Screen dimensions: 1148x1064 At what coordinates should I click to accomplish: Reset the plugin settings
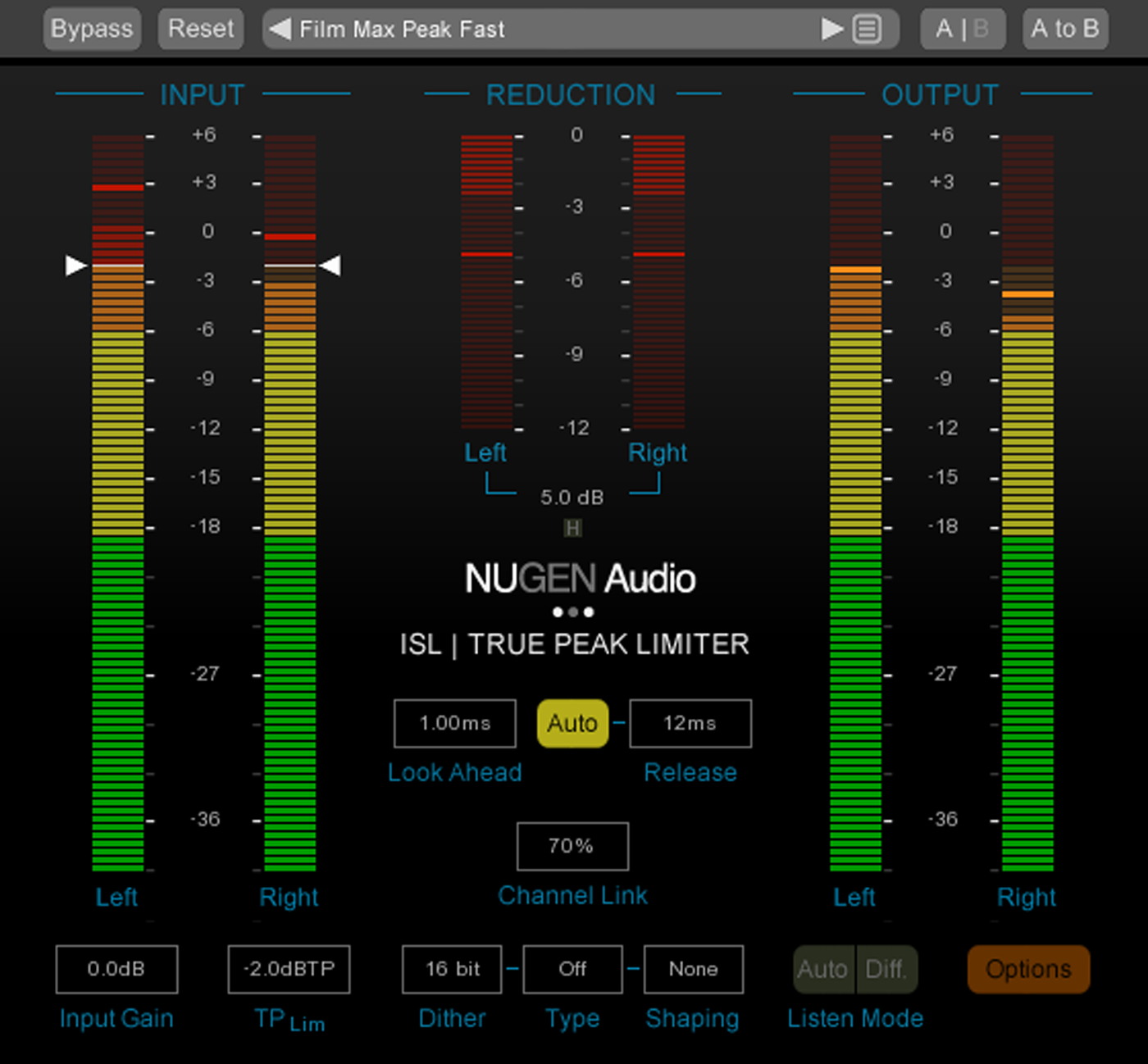201,29
